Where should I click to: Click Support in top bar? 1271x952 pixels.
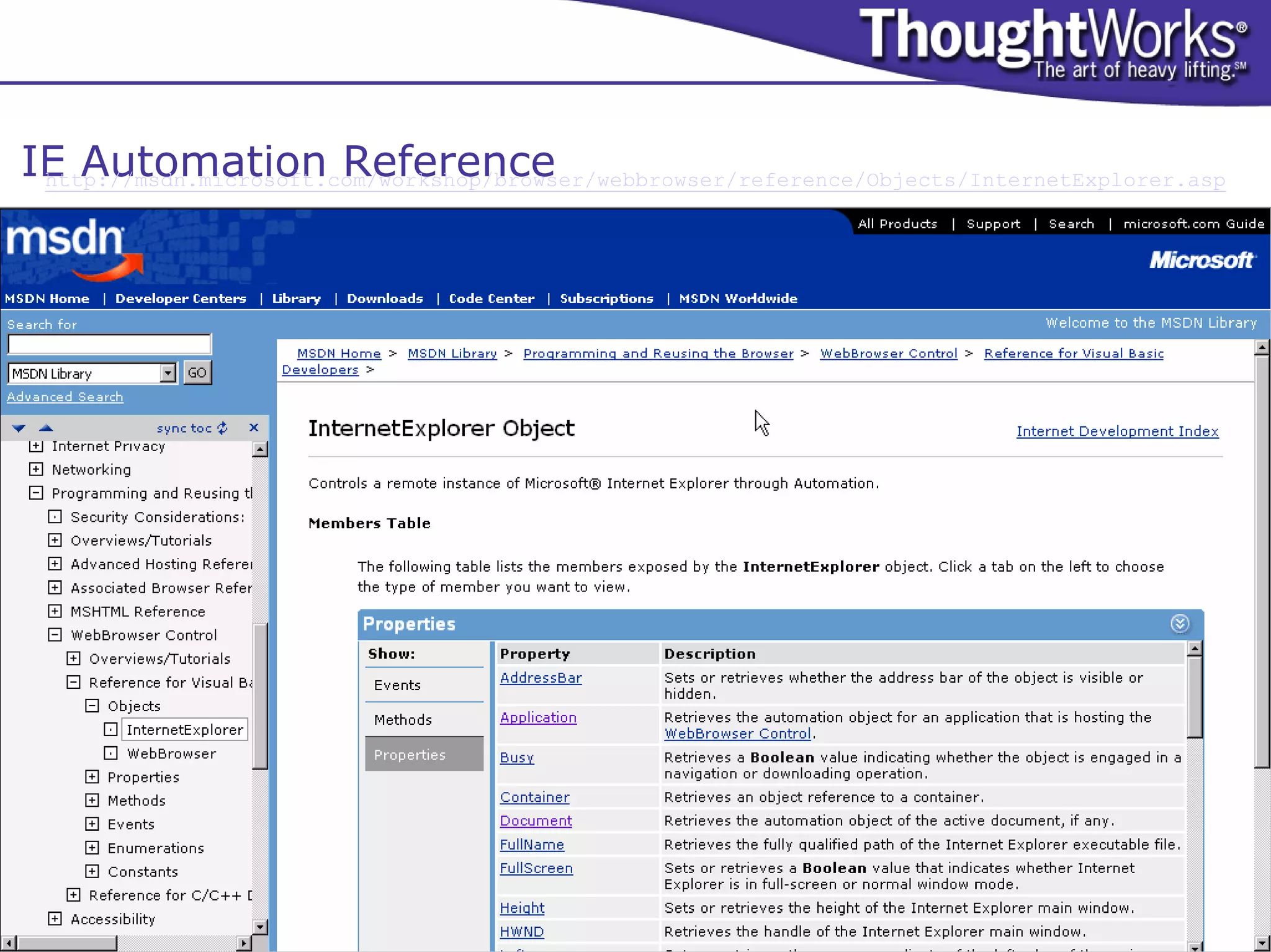click(x=993, y=223)
